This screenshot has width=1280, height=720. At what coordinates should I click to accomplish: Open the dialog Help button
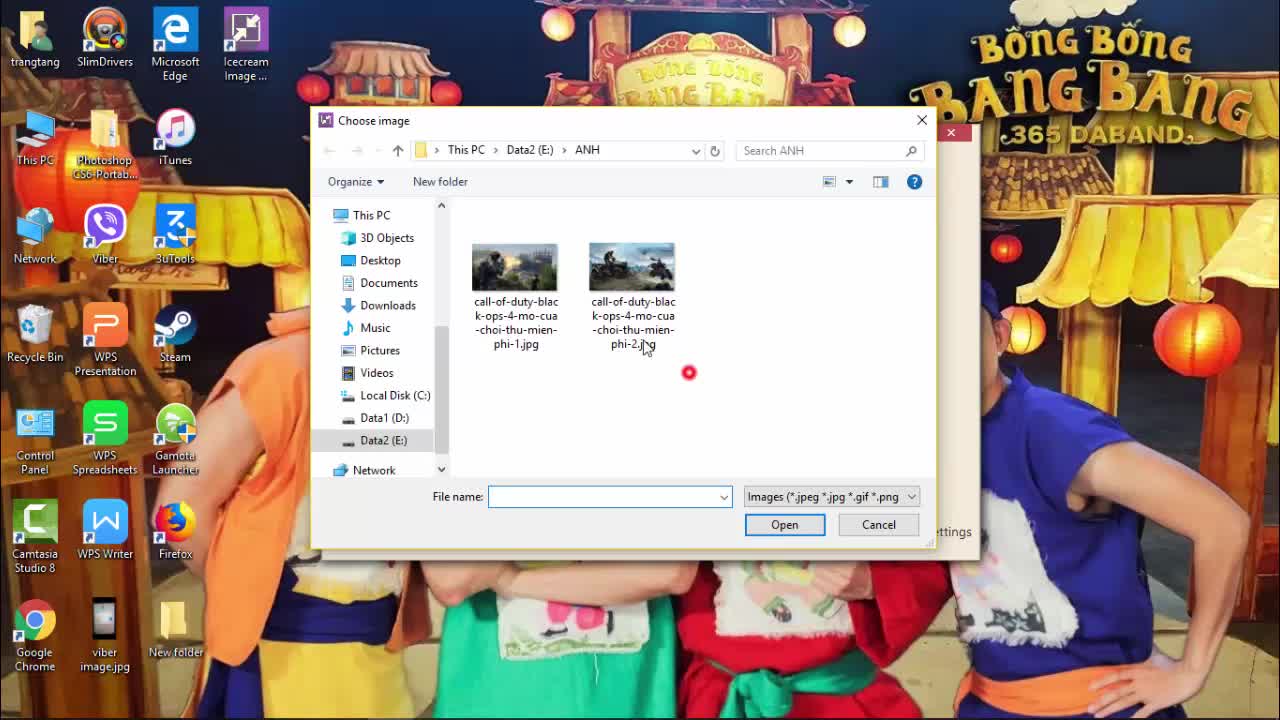(x=914, y=182)
